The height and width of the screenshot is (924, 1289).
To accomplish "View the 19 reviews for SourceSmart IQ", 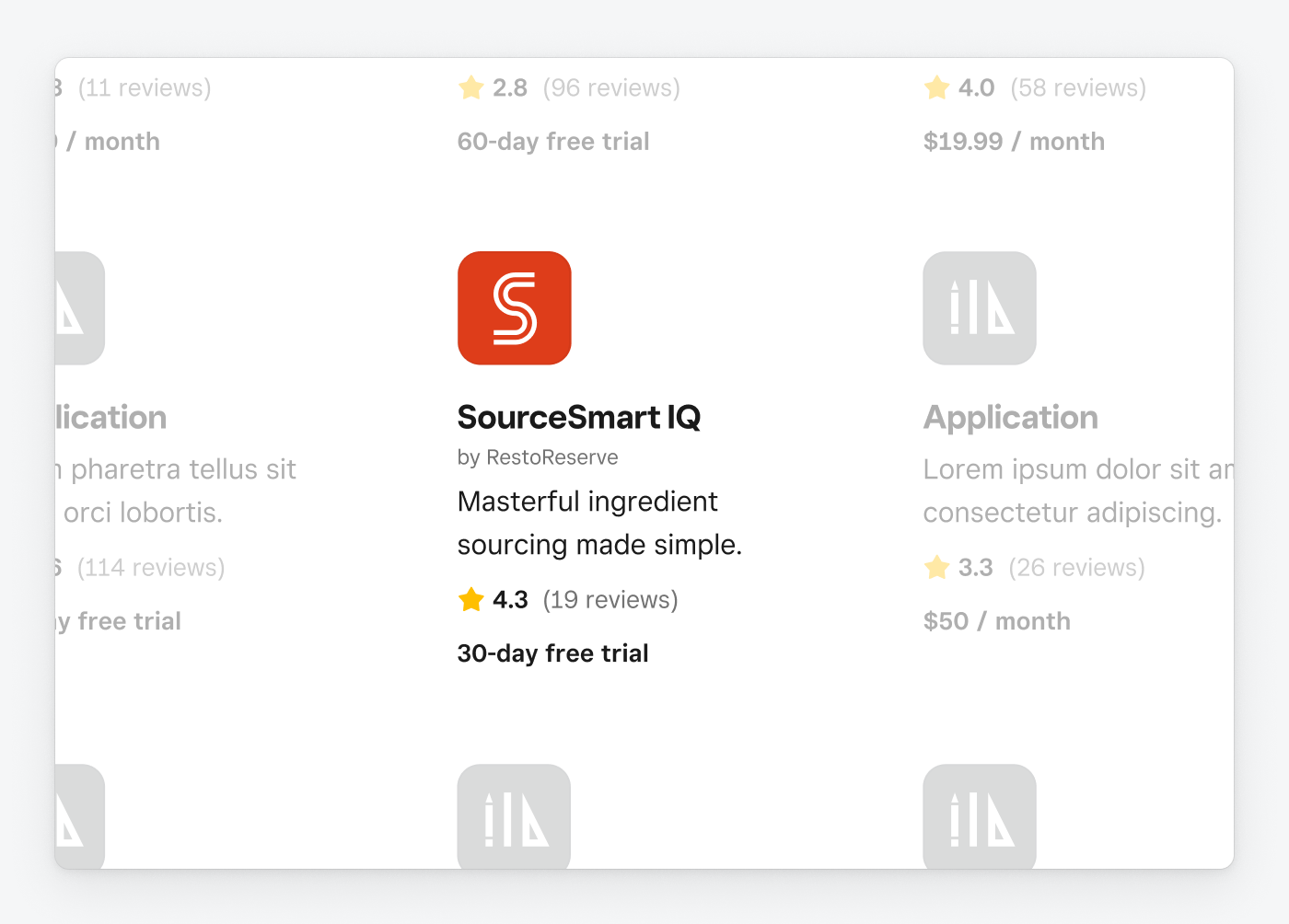I will (x=610, y=600).
